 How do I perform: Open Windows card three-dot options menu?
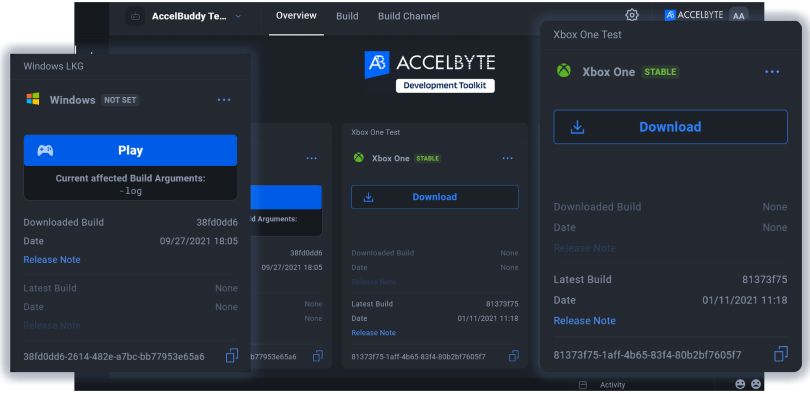[224, 100]
